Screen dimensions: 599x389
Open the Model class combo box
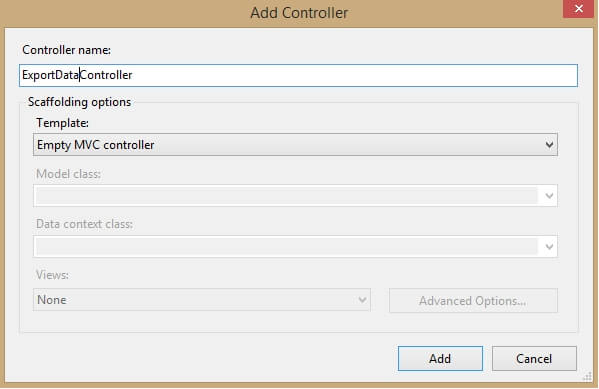[295, 196]
